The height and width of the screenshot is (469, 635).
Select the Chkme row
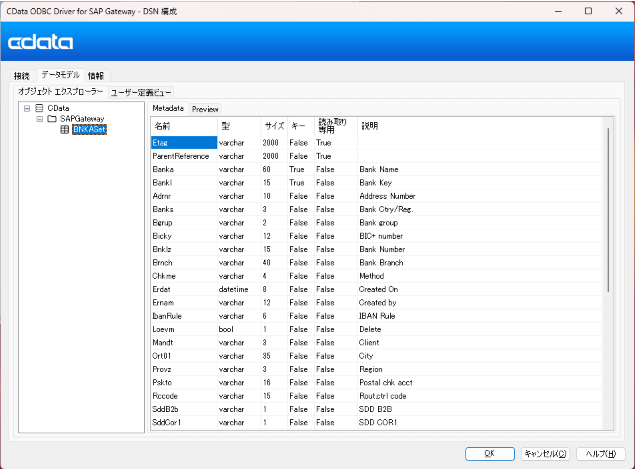coord(377,276)
